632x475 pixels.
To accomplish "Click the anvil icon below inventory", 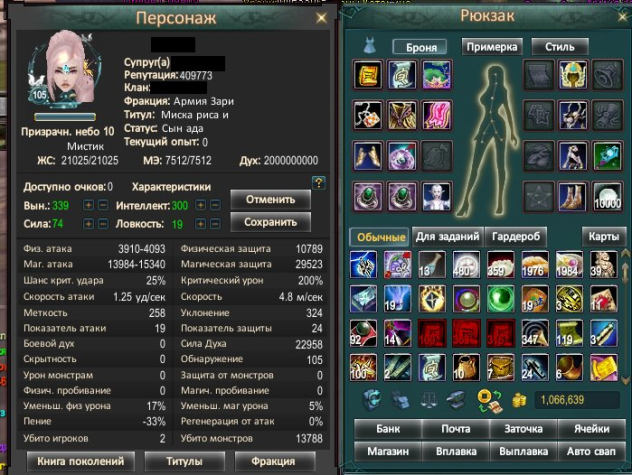I will [x=457, y=399].
